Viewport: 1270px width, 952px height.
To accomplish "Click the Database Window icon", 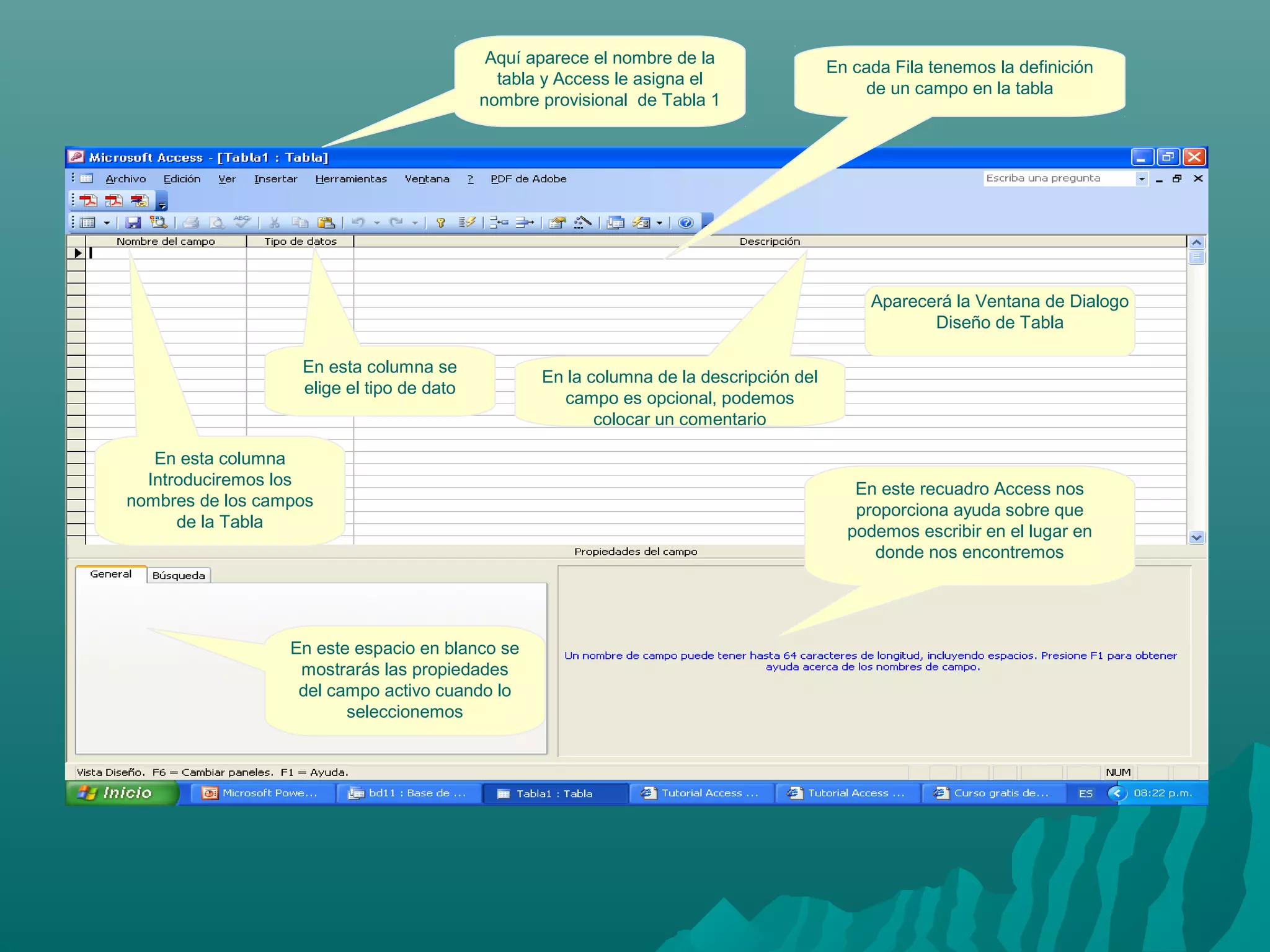I will (x=615, y=223).
